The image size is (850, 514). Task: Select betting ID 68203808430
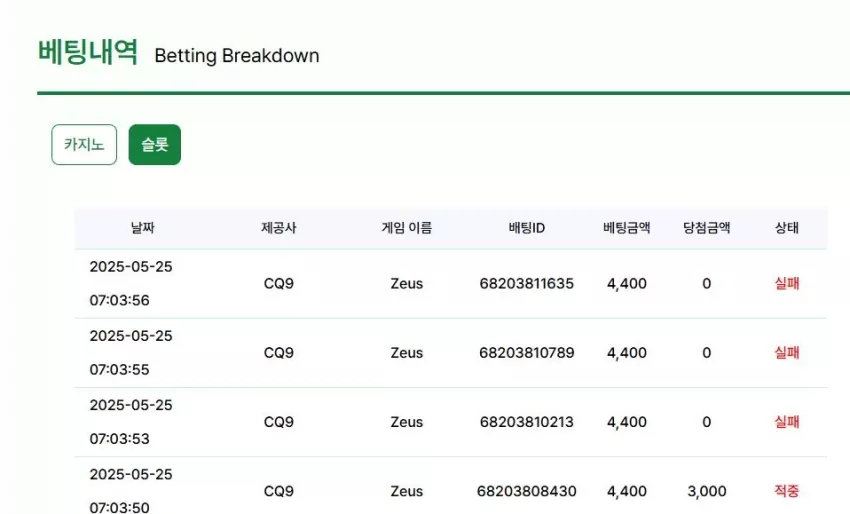point(526,491)
